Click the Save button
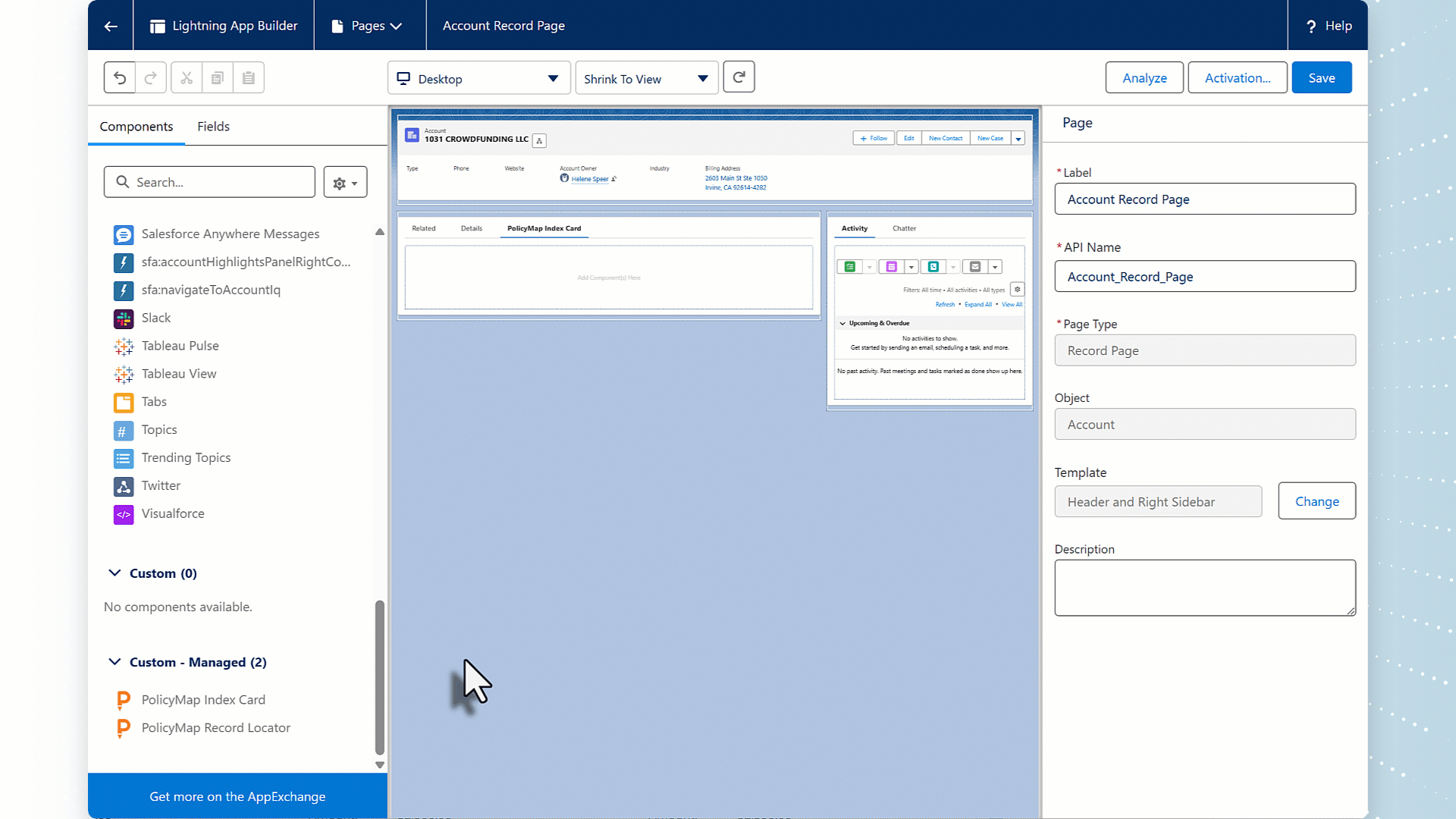The image size is (1456, 819). tap(1321, 78)
